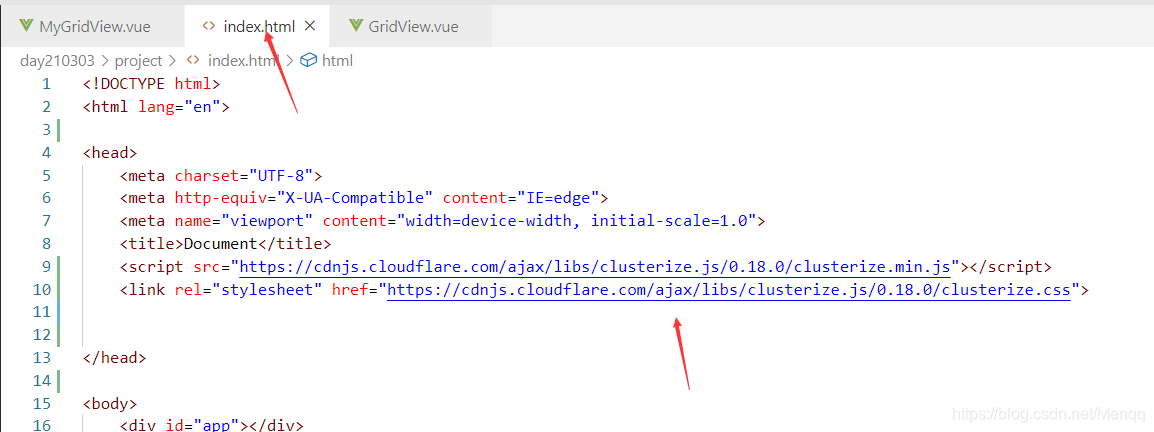Click line number 9 in gutter
Viewport: 1154px width, 432px height.
point(46,266)
